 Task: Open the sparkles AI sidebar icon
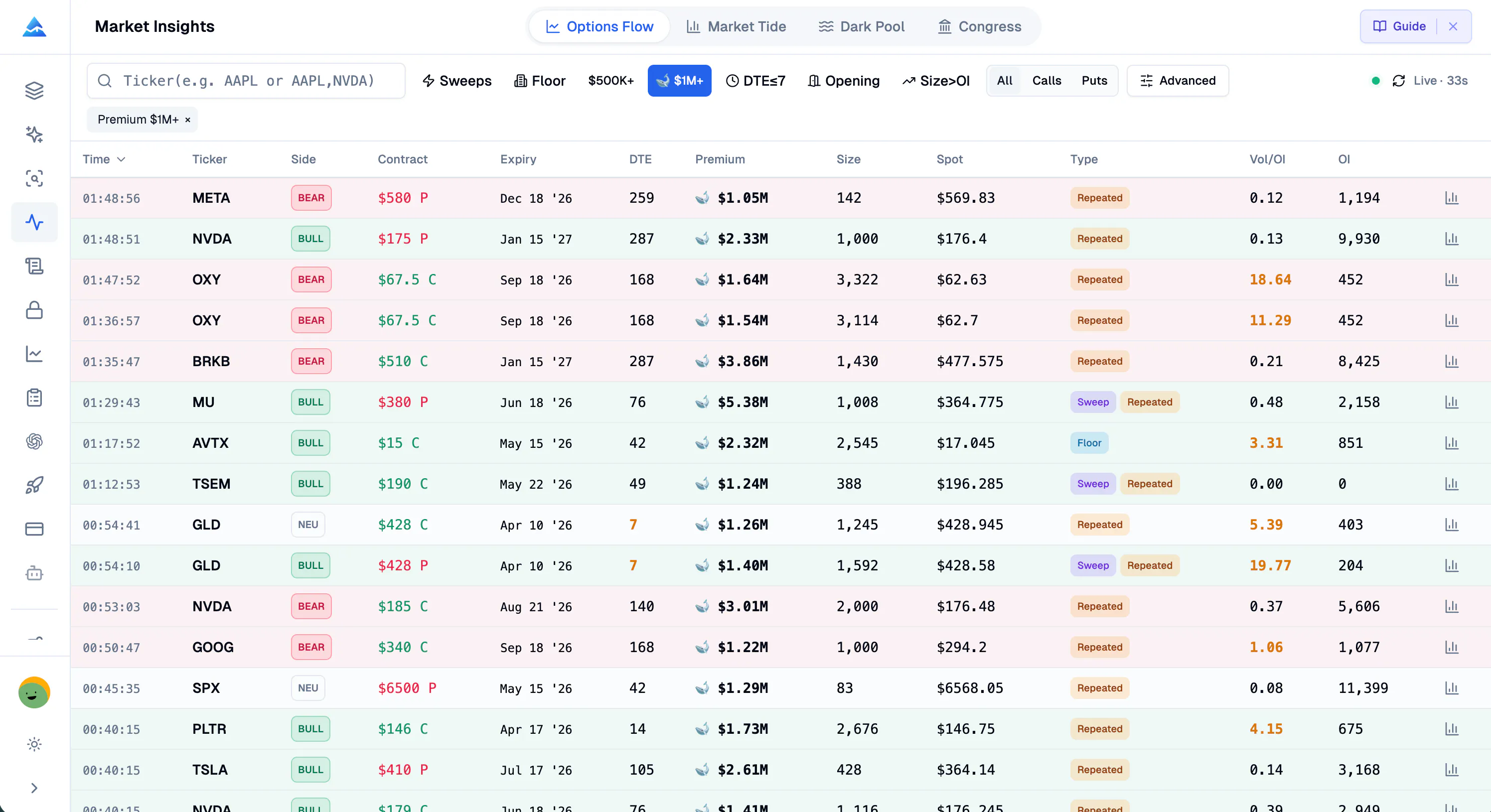tap(34, 135)
